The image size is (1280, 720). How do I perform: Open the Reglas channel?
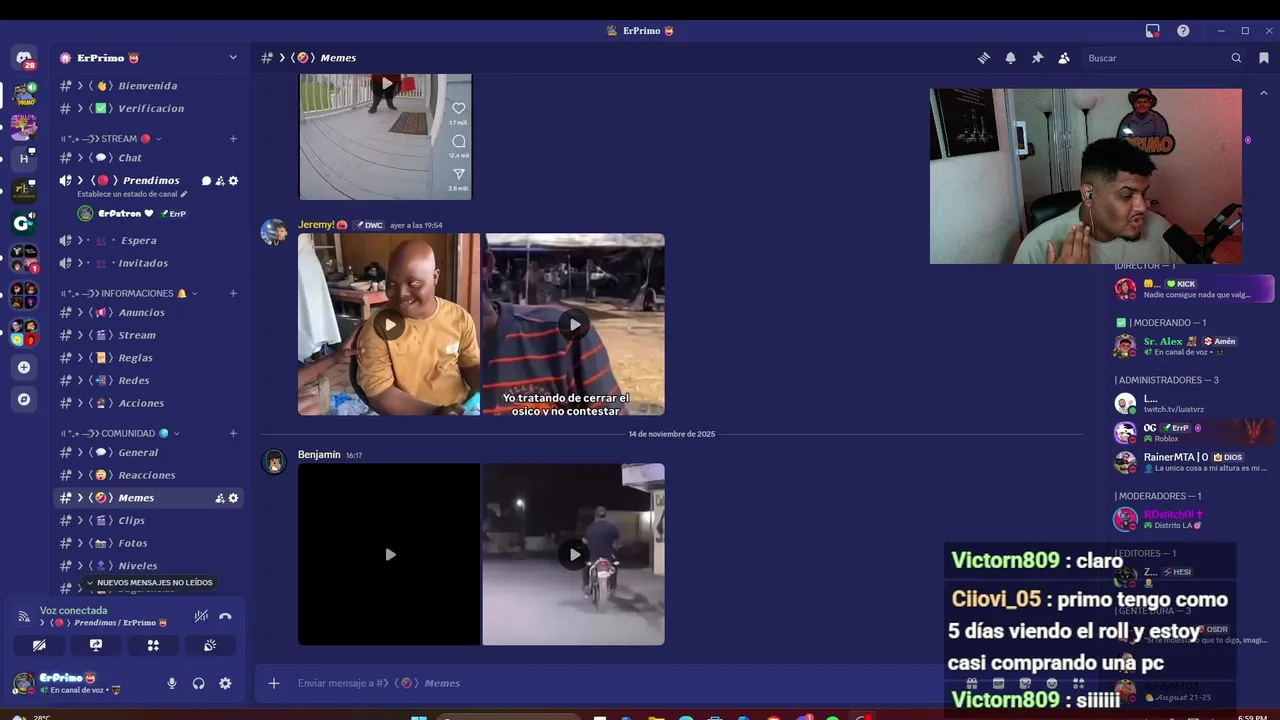click(148, 358)
